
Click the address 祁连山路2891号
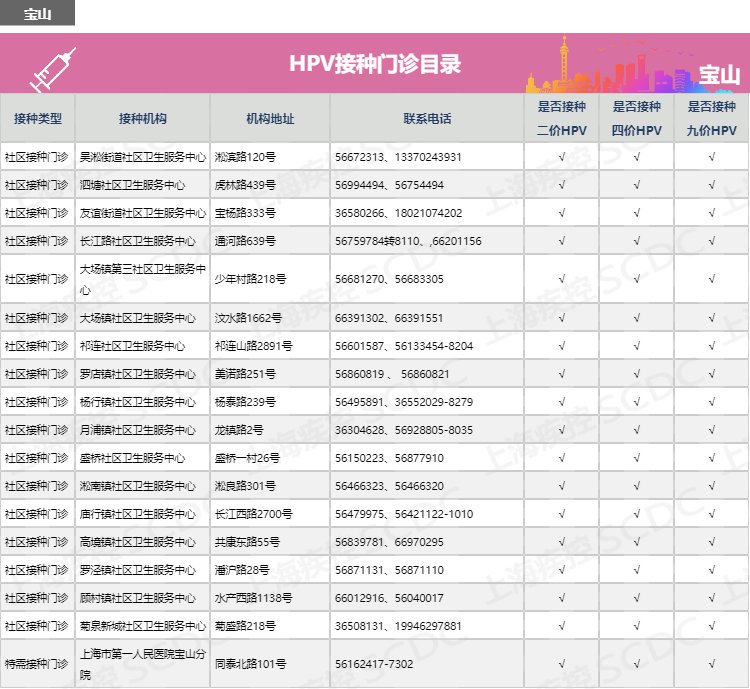pyautogui.click(x=253, y=346)
